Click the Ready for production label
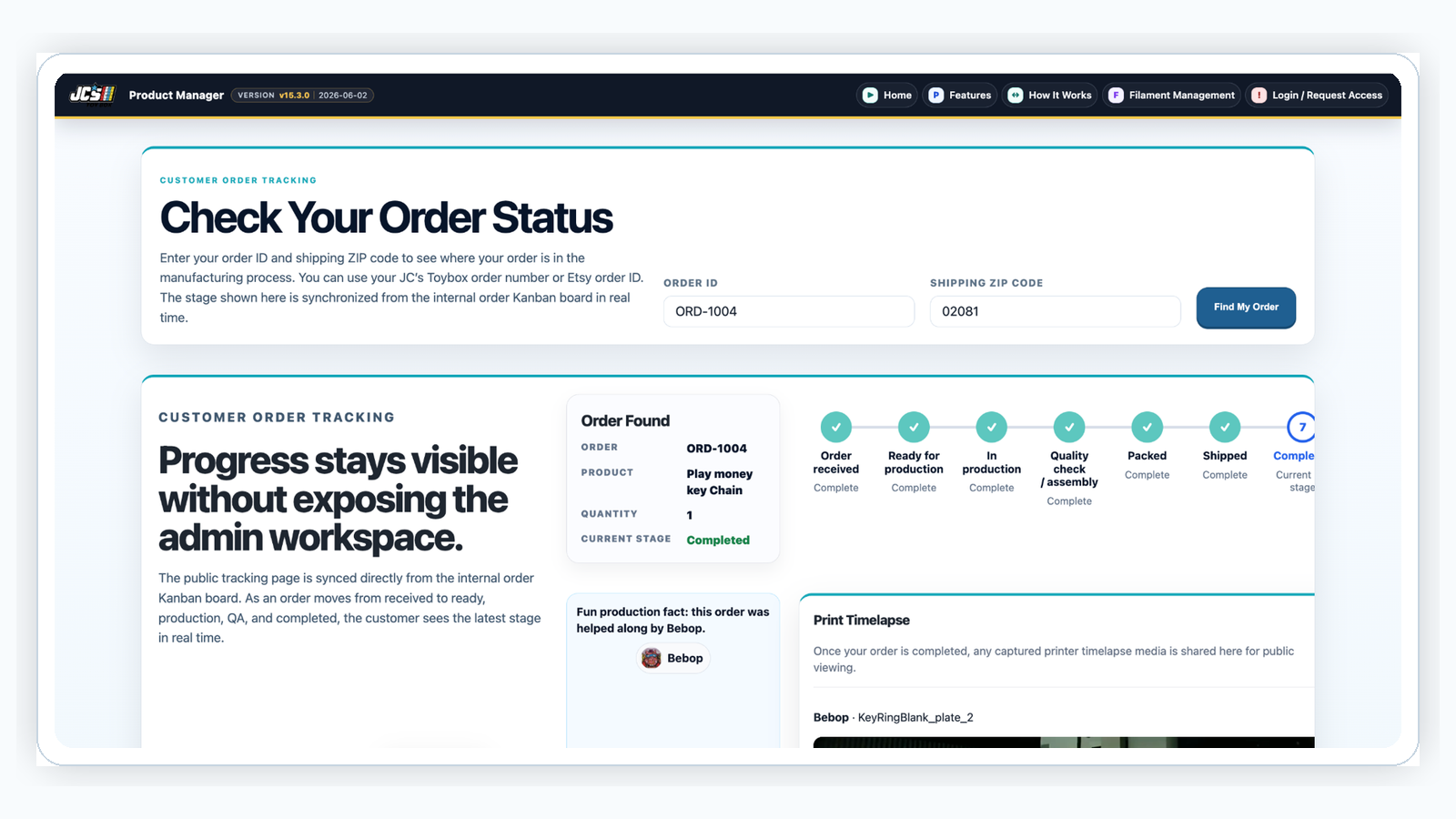Viewport: 1456px width, 819px height. tap(914, 462)
